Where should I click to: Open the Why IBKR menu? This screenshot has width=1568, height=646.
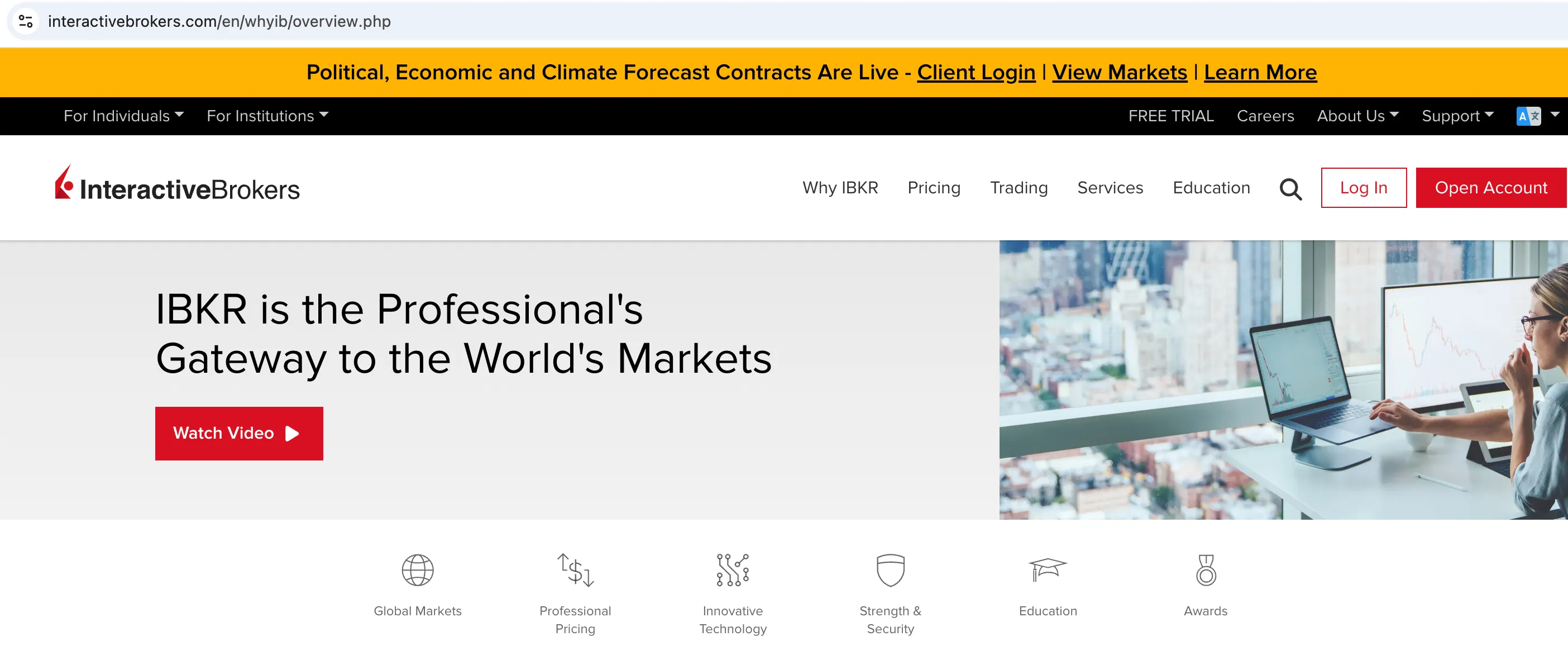click(840, 188)
